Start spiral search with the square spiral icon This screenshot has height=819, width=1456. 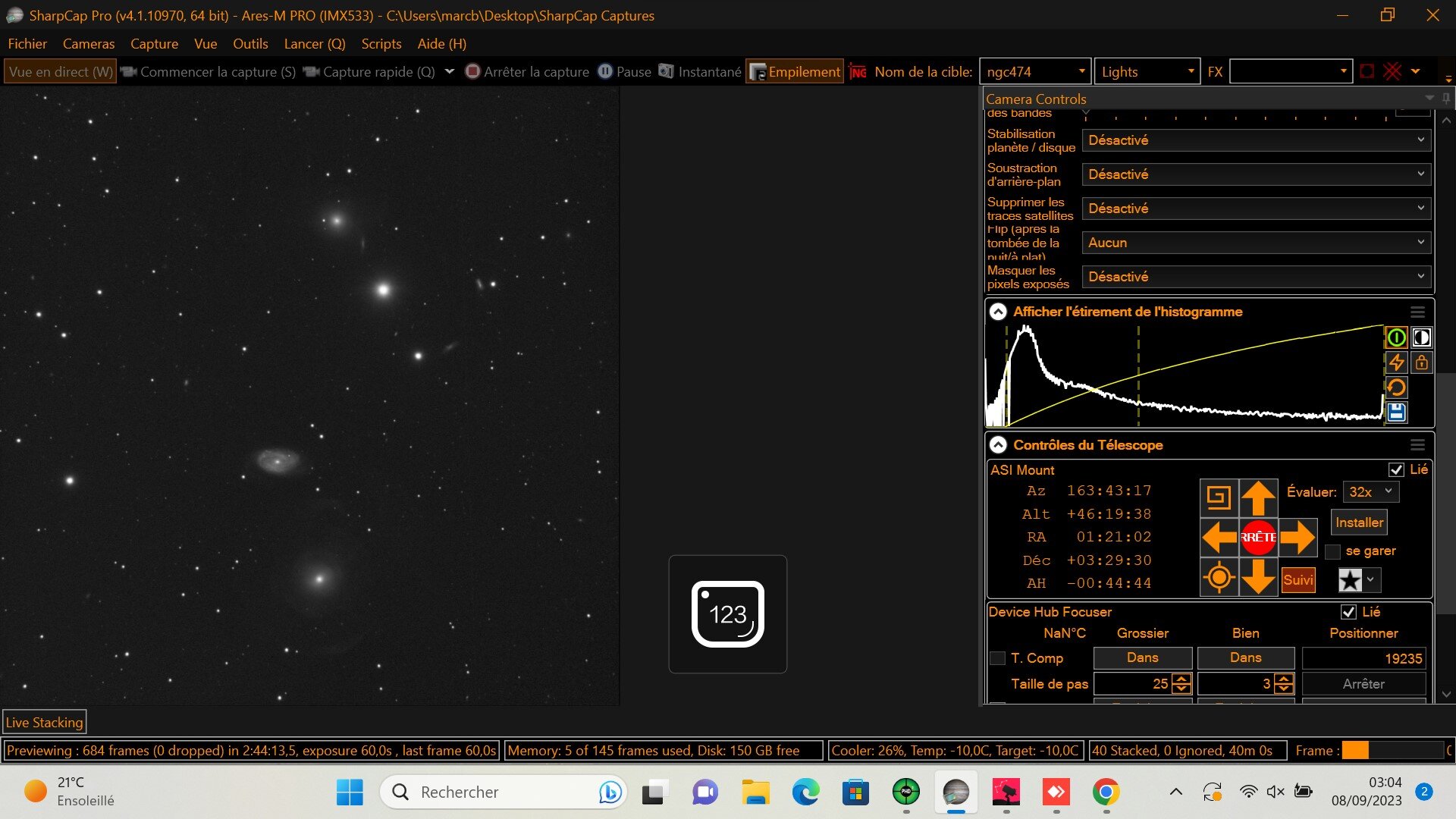[1219, 498]
